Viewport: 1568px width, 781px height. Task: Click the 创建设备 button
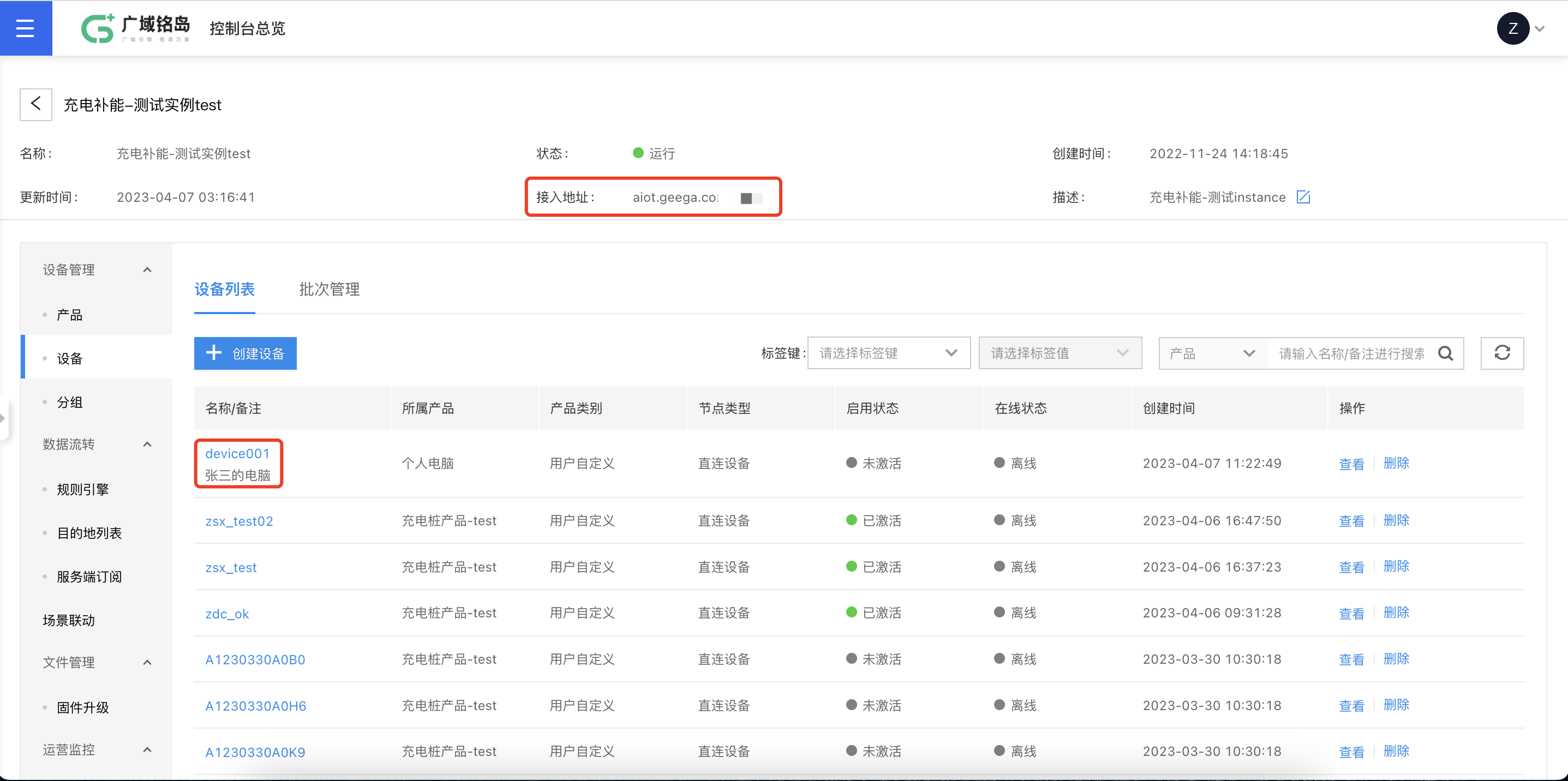pyautogui.click(x=246, y=353)
